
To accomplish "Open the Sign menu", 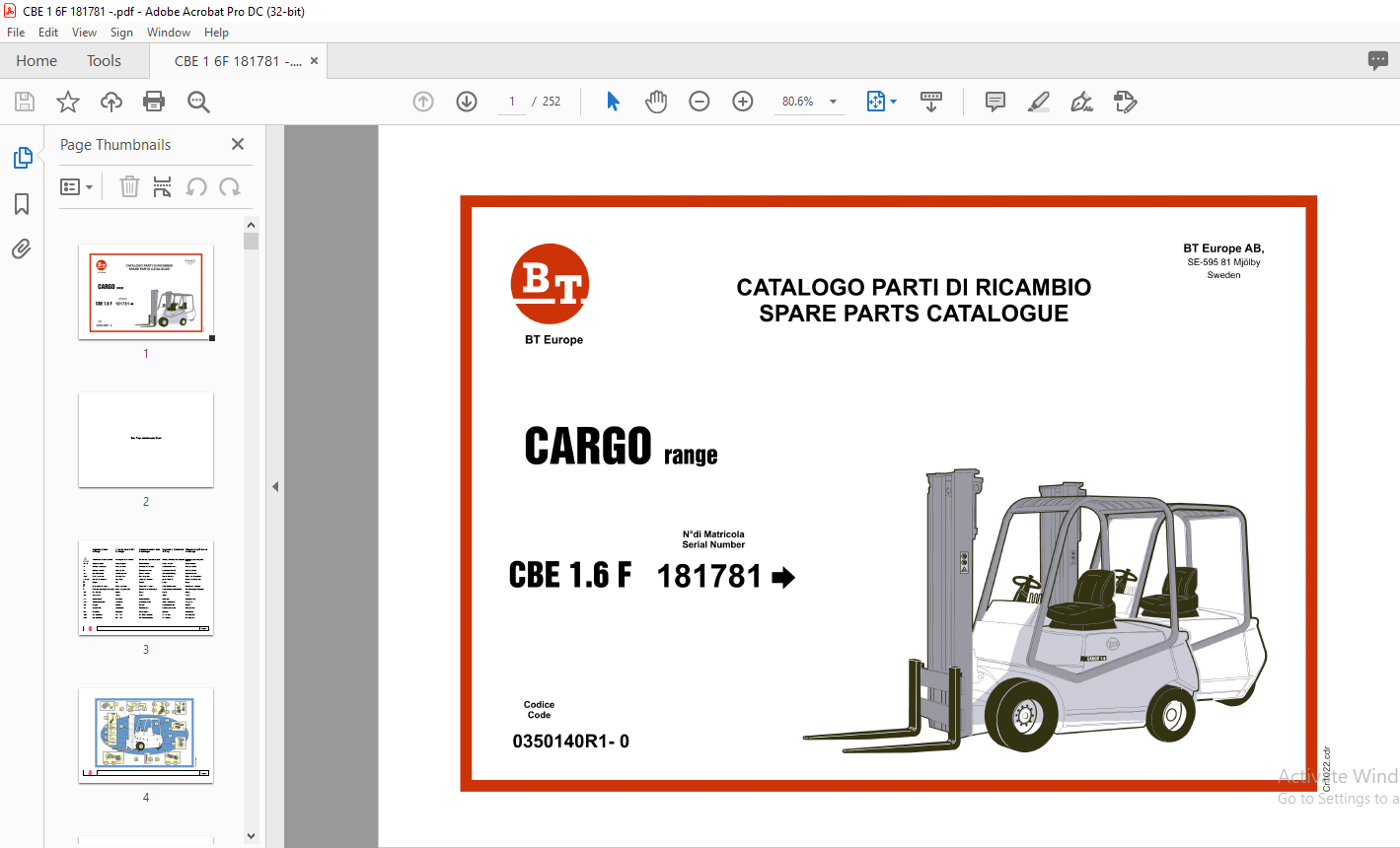I will pyautogui.click(x=121, y=33).
